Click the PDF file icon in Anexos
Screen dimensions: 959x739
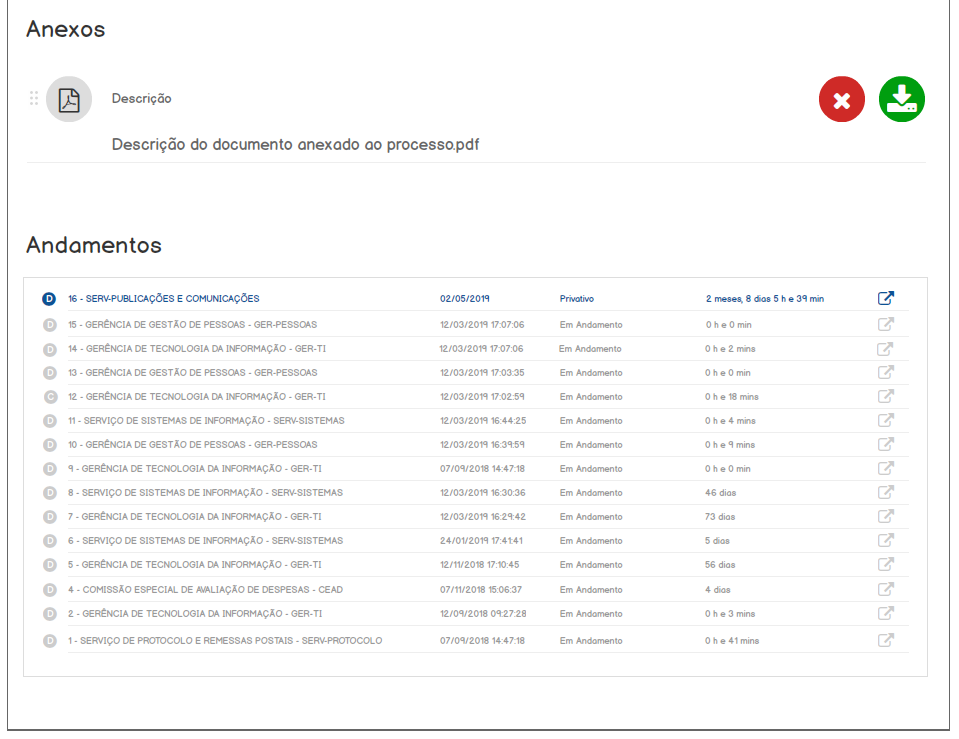click(69, 99)
